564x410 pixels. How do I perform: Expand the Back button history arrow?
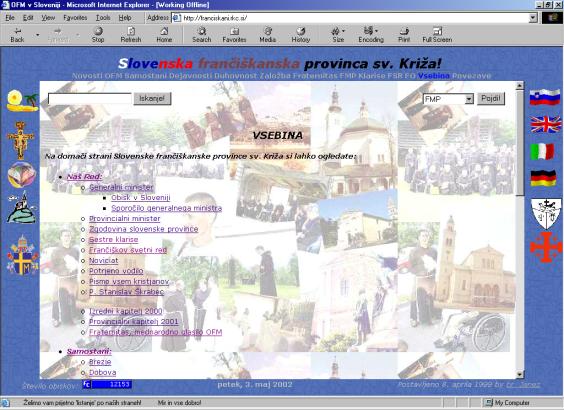pyautogui.click(x=37, y=35)
